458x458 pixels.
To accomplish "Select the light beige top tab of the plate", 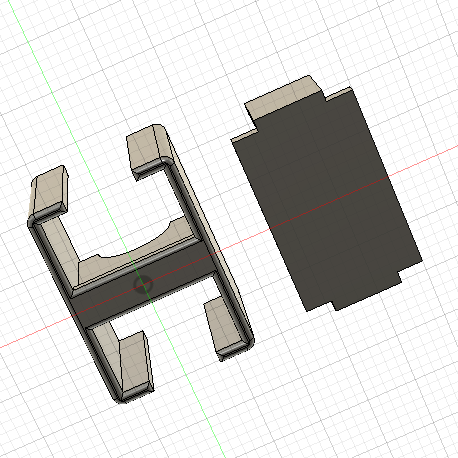I will [x=283, y=97].
